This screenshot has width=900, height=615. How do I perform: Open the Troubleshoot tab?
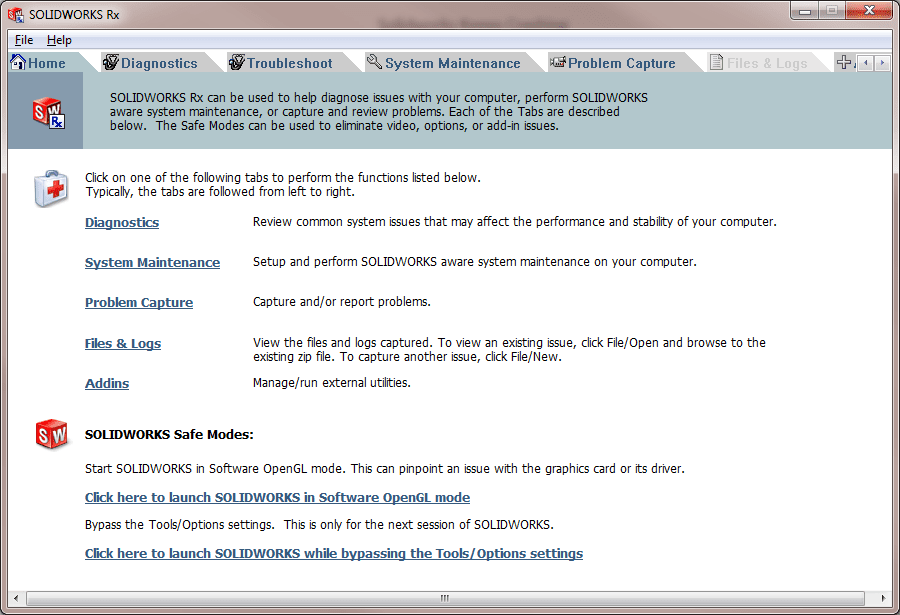pyautogui.click(x=280, y=63)
